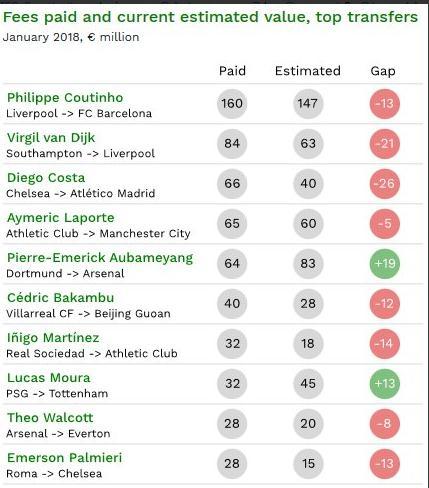Click Aubameyang's green +19 gap badge

385,264
